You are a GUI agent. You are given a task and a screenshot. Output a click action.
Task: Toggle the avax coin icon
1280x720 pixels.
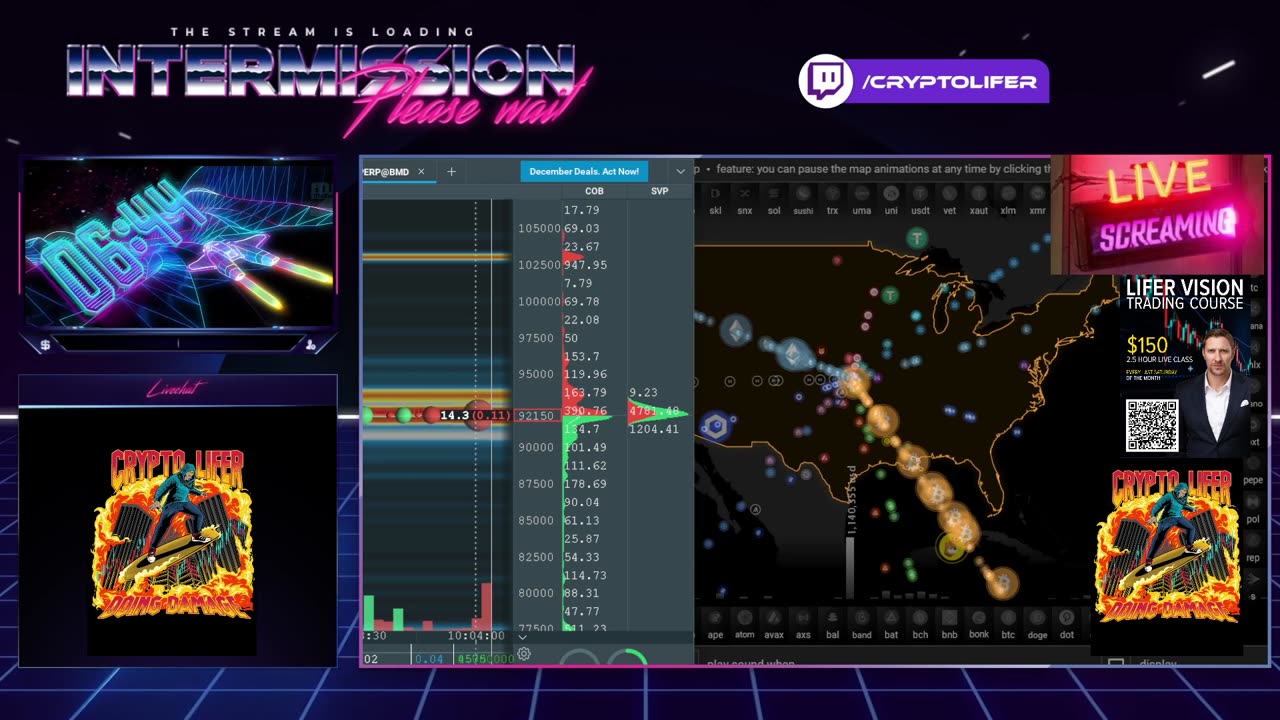(774, 618)
